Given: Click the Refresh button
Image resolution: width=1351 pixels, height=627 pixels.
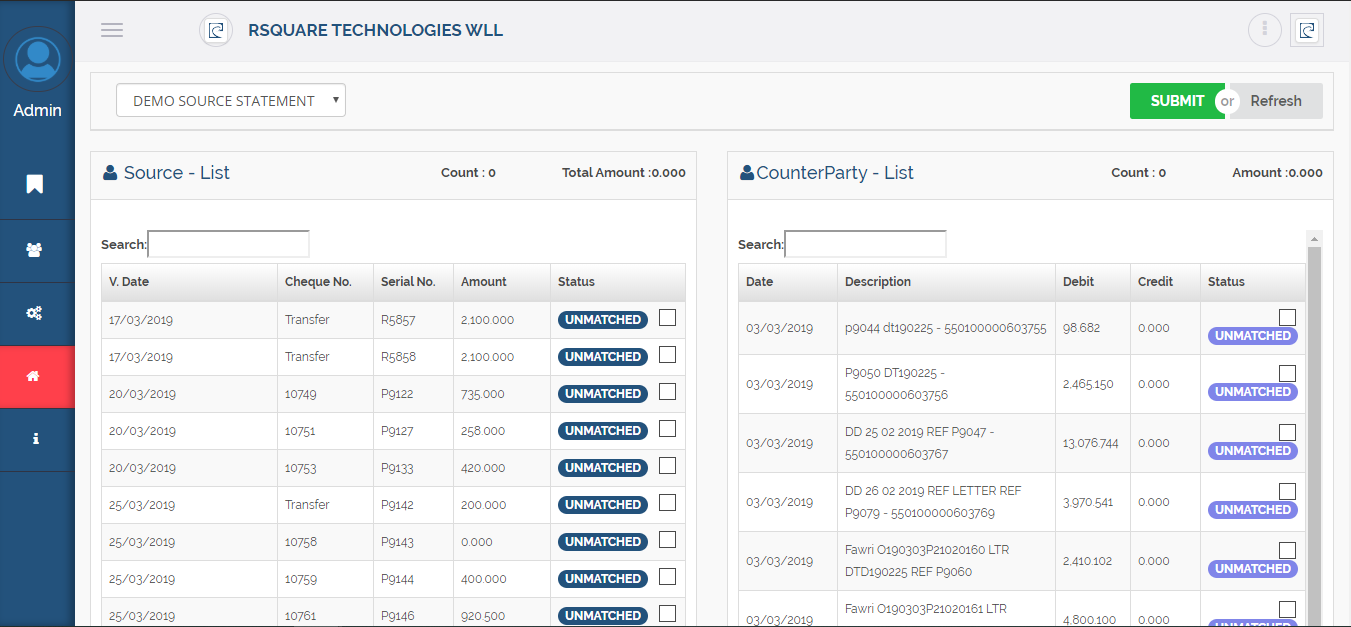Looking at the screenshot, I should [1275, 101].
